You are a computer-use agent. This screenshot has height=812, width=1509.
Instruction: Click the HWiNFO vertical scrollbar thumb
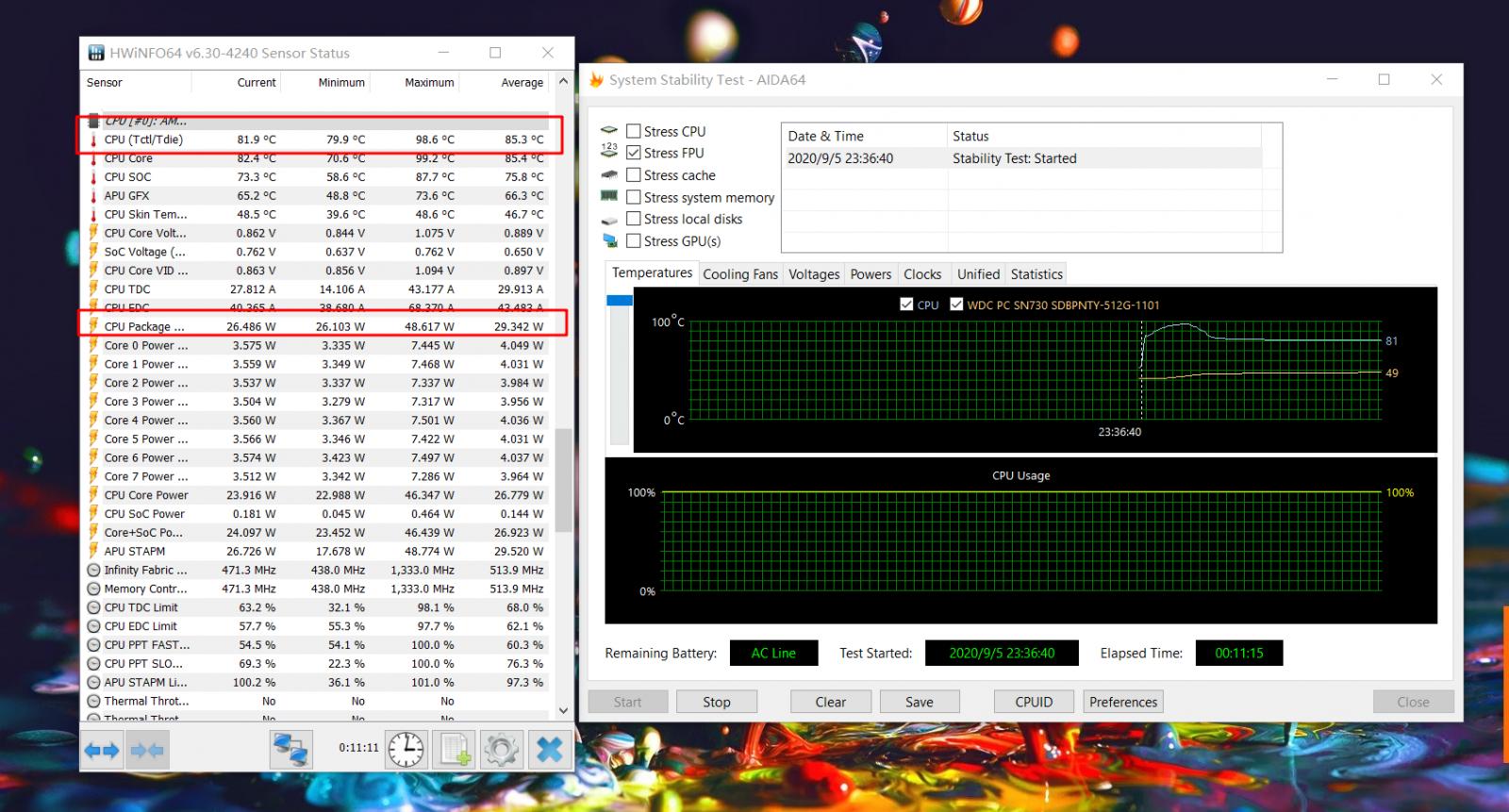[563, 481]
